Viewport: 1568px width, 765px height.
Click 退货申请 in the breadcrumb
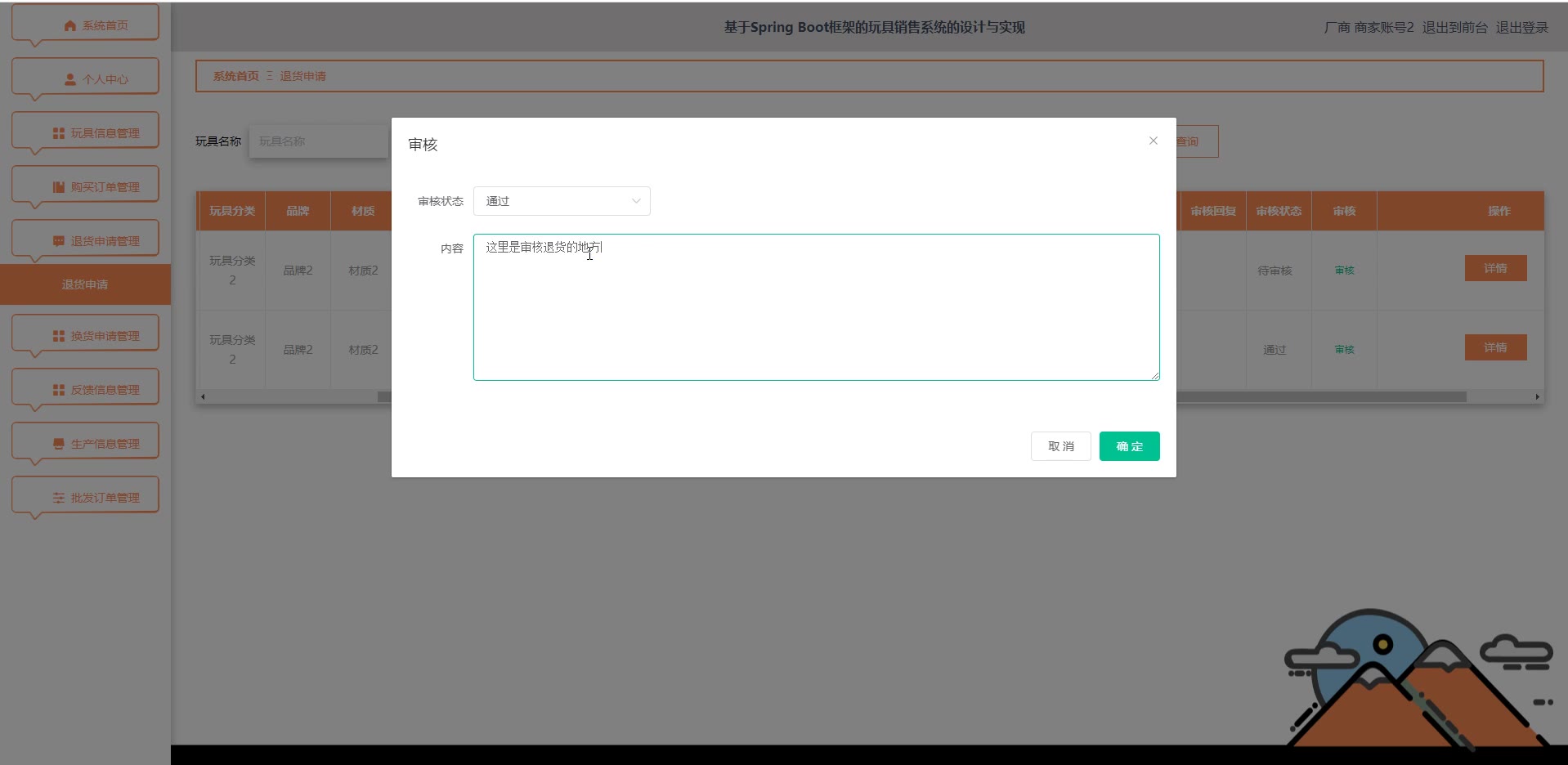[x=302, y=76]
